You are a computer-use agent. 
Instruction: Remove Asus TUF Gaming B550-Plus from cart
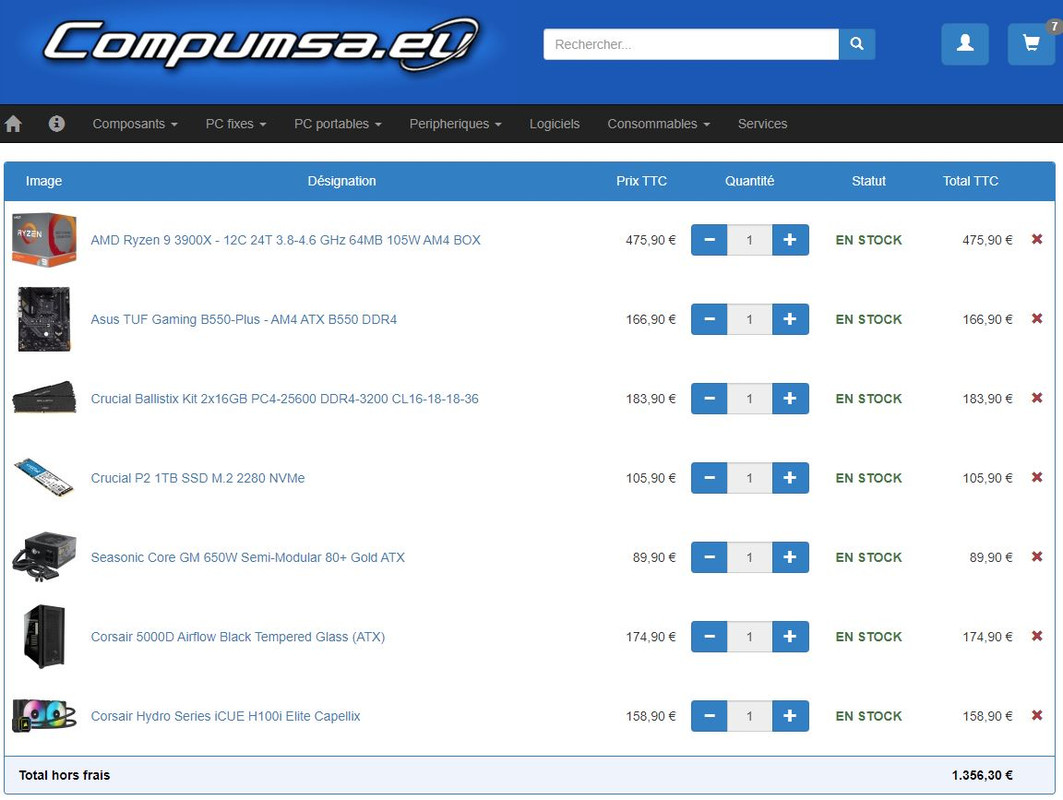1037,319
